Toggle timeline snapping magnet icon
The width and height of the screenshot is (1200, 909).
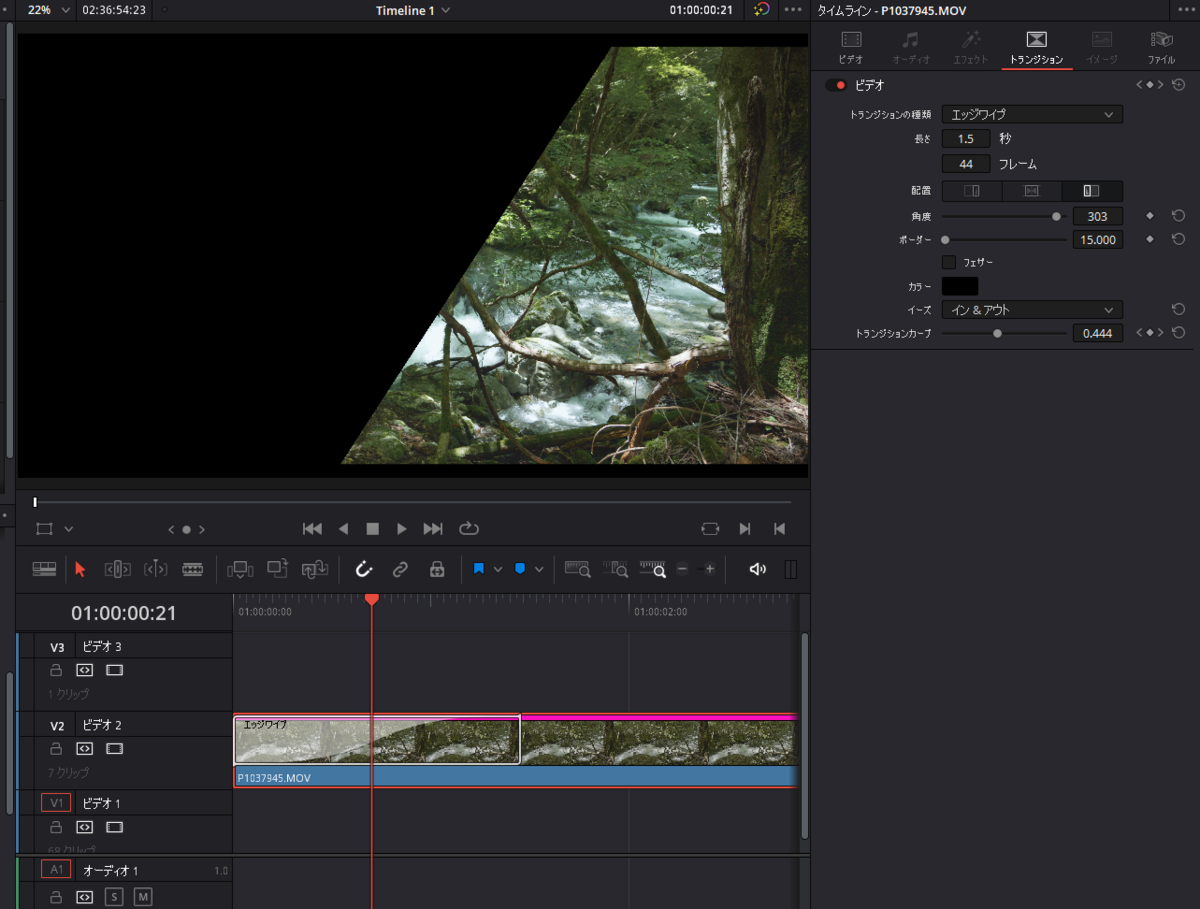point(364,569)
